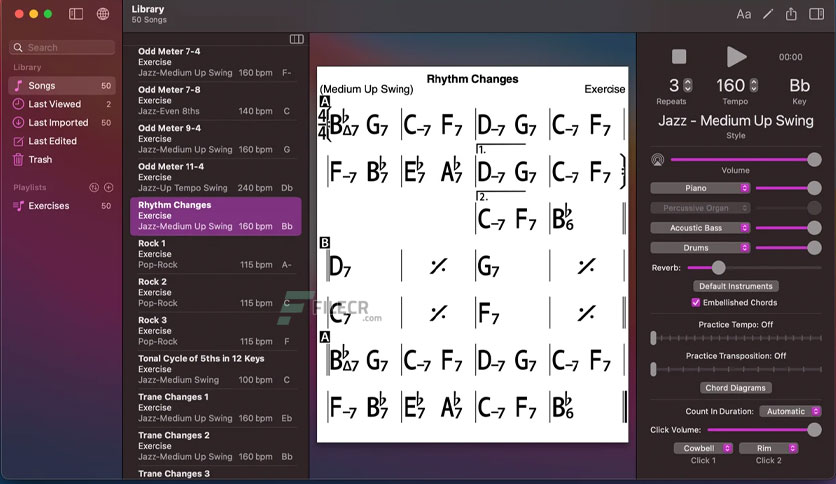Adjust the Reverb slider knob
This screenshot has width=836, height=484.
(x=718, y=268)
